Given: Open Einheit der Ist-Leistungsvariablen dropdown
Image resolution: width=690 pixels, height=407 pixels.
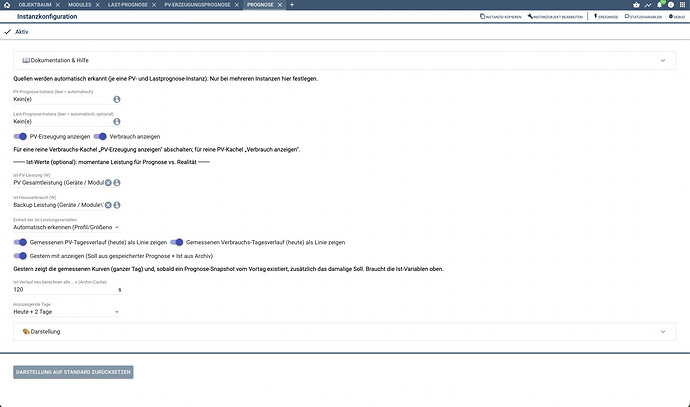Looking at the screenshot, I should pos(66,227).
